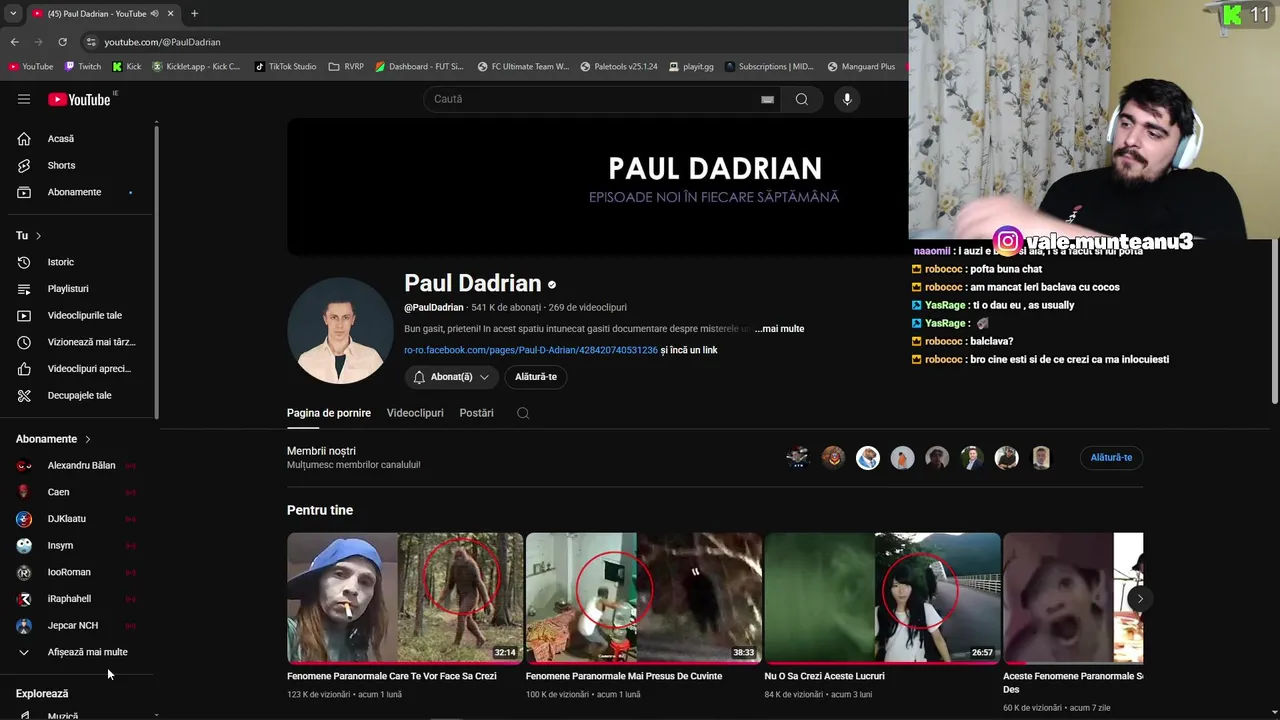
Task: Open browser tab list dropdown arrow
Action: click(x=13, y=13)
